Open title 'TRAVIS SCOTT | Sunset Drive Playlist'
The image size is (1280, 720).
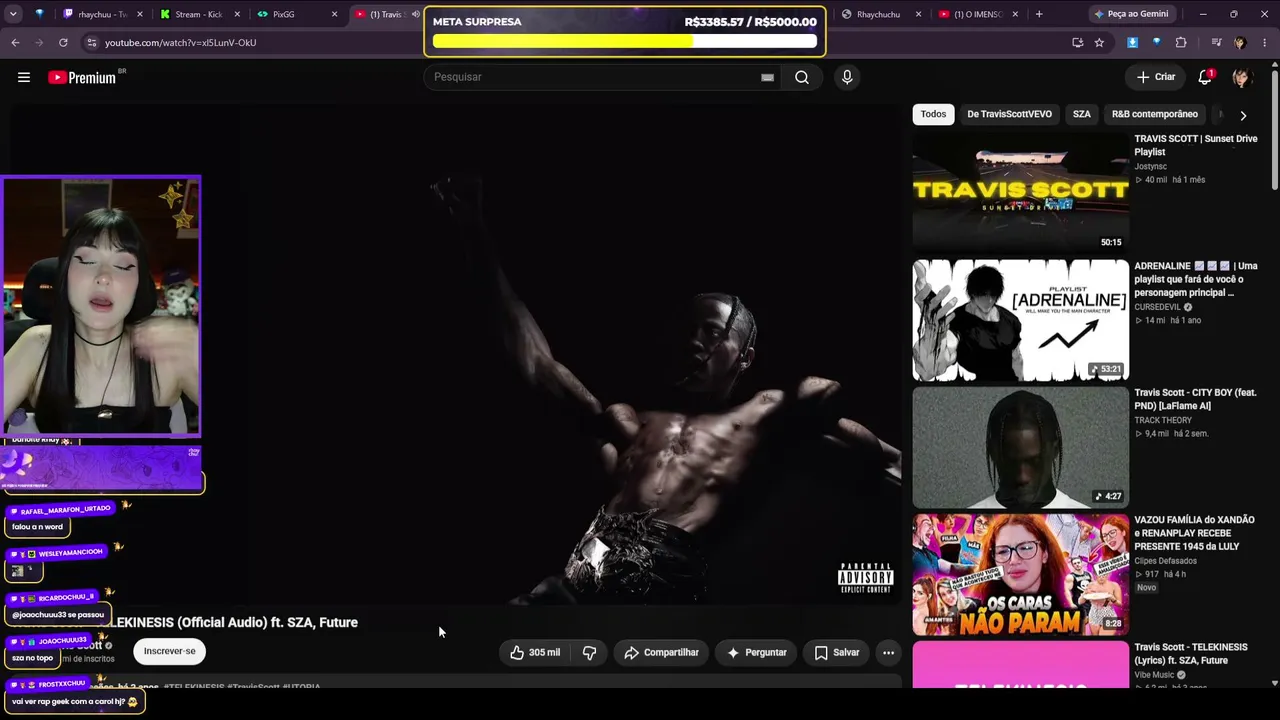(x=1196, y=145)
